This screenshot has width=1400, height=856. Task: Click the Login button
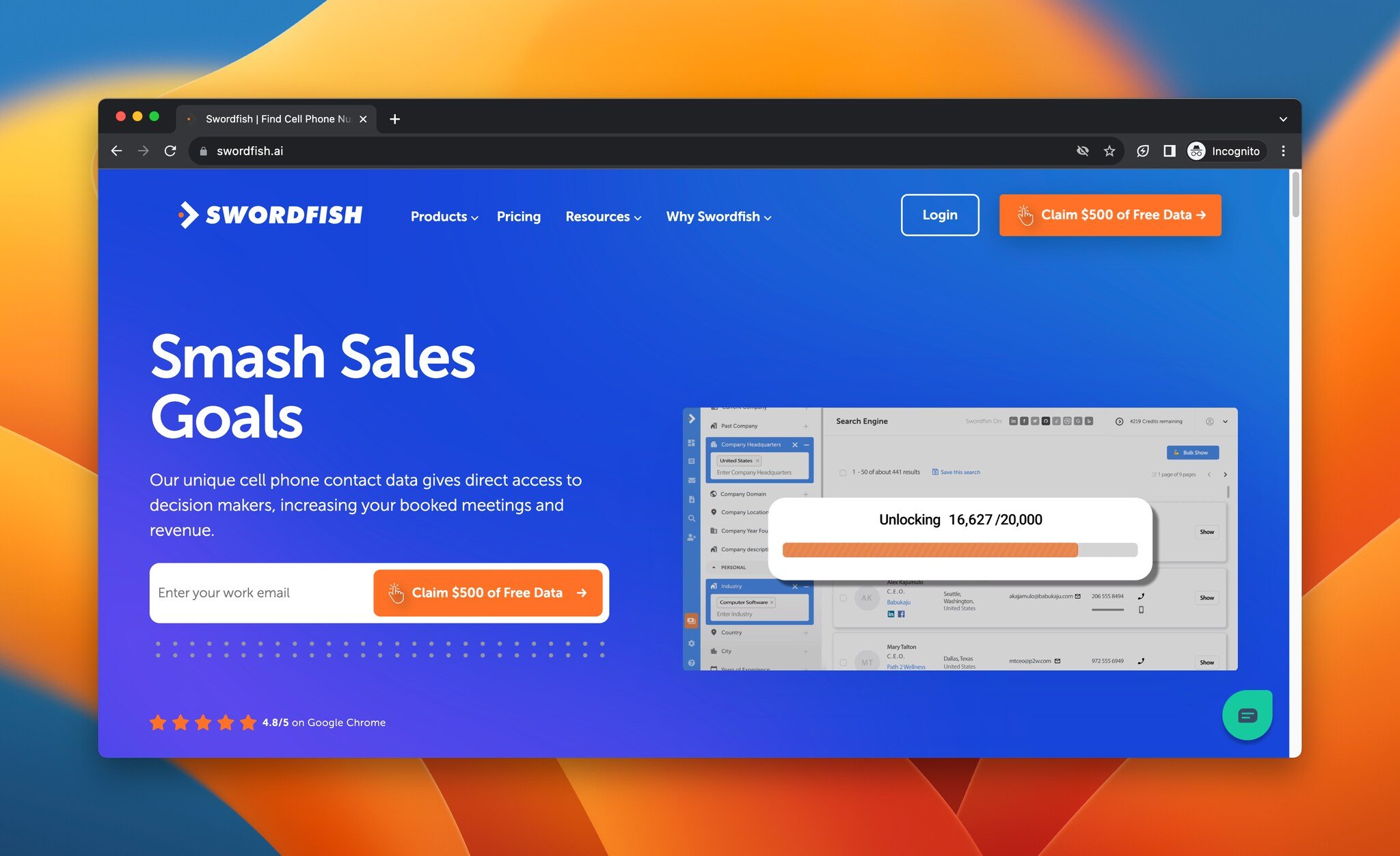pos(939,214)
